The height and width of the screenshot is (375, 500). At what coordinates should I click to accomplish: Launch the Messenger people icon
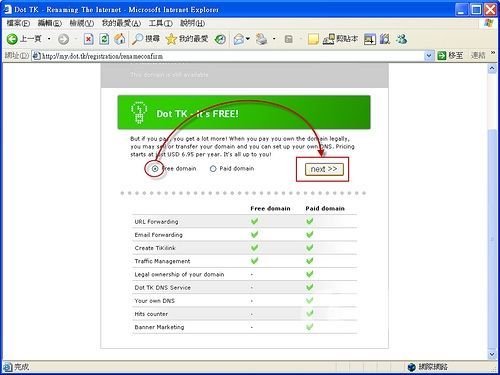(x=402, y=39)
